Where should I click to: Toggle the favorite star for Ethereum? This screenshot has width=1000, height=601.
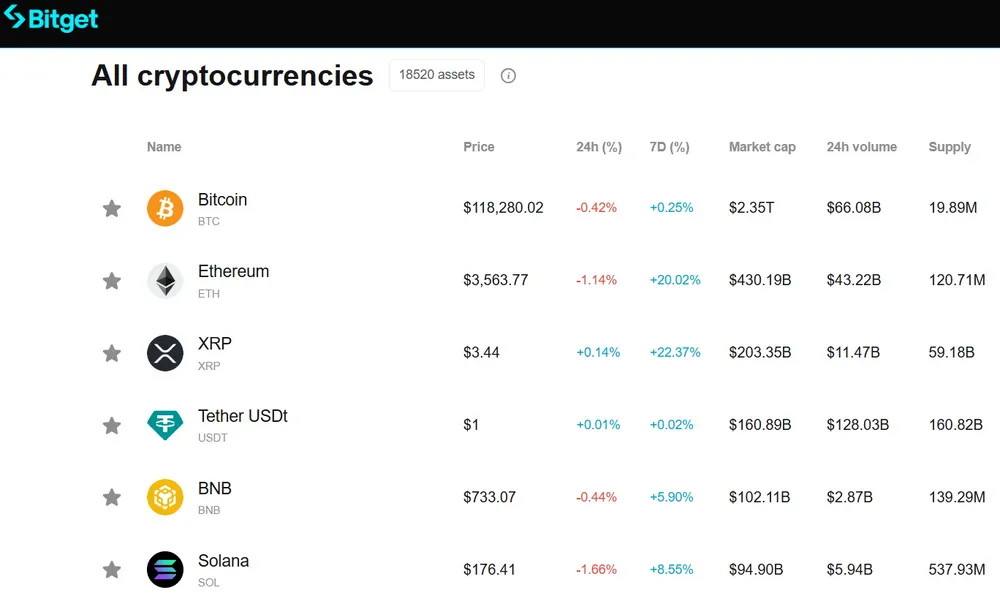click(x=112, y=281)
